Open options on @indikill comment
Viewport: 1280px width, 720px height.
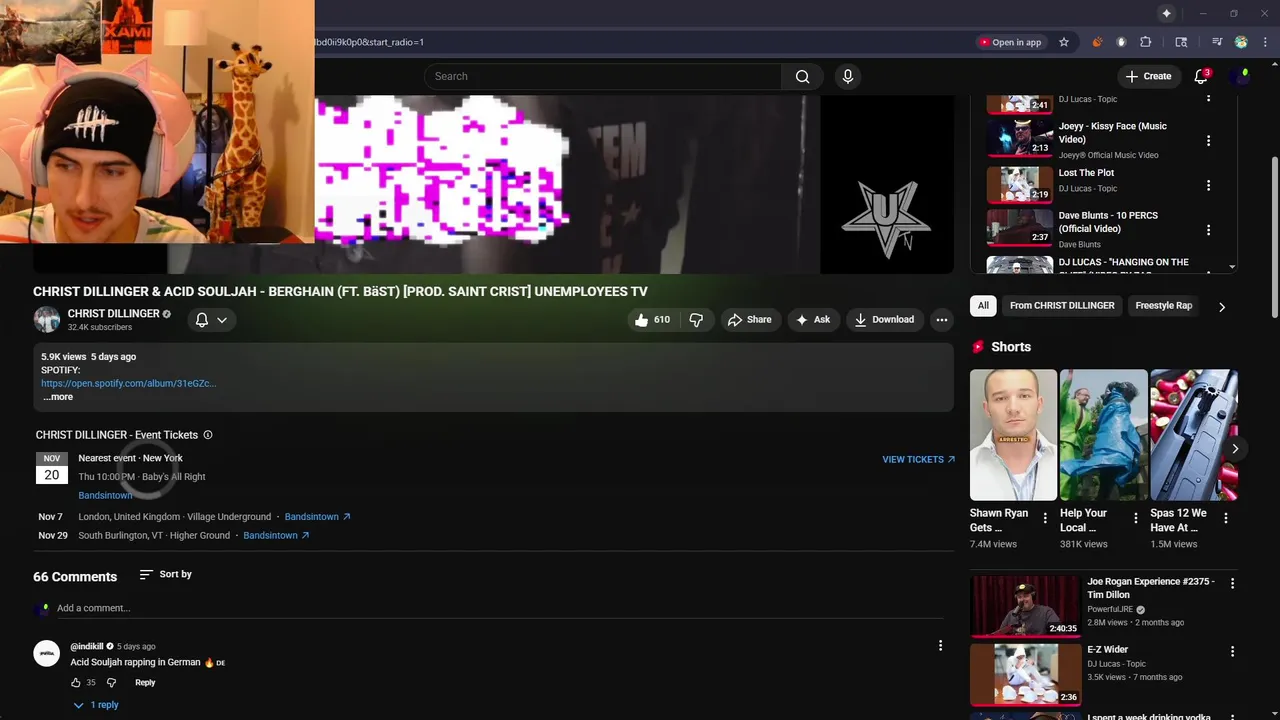(x=940, y=646)
